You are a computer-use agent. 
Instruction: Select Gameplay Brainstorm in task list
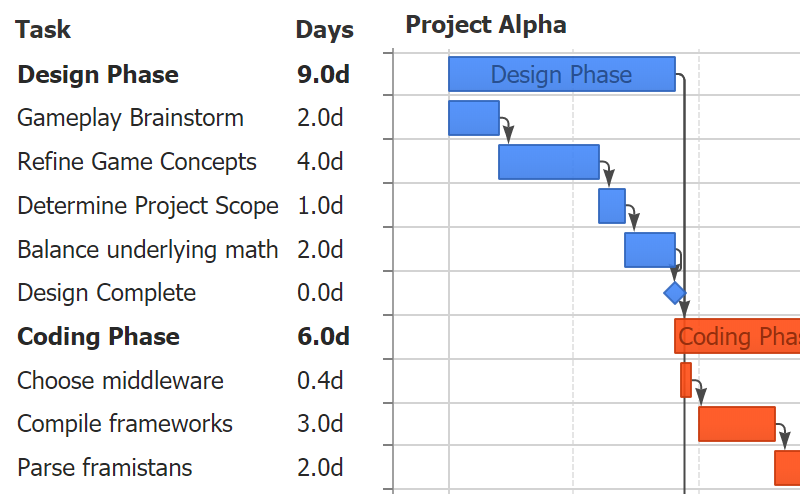coord(130,118)
